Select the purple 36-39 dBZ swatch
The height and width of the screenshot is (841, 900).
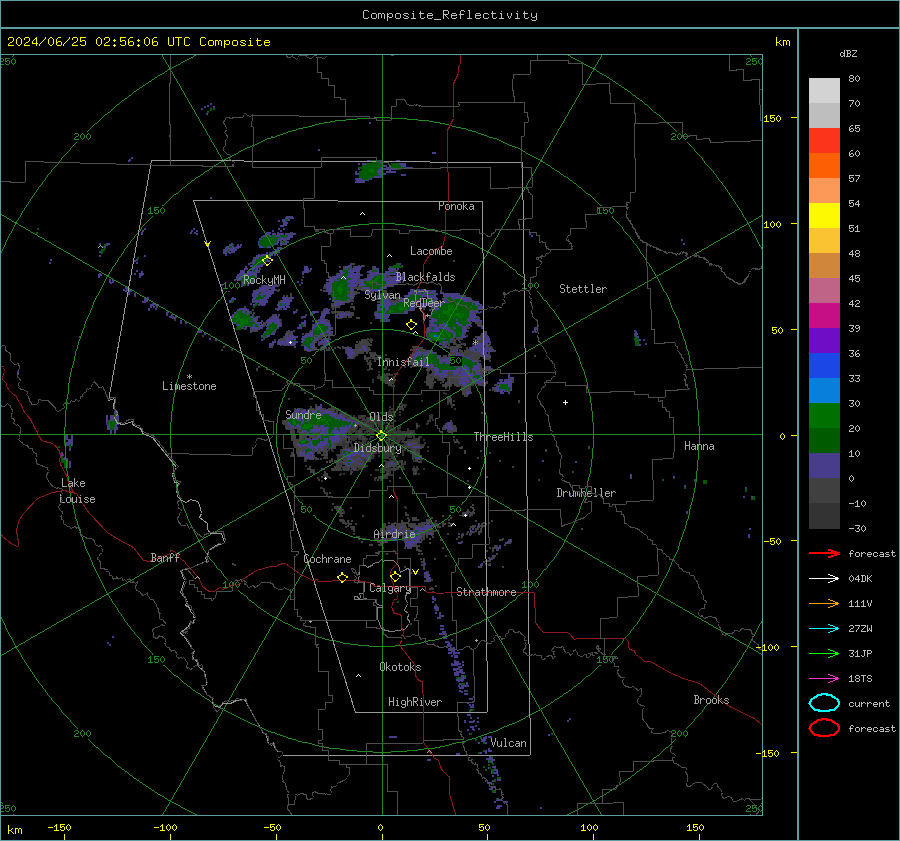coord(824,340)
